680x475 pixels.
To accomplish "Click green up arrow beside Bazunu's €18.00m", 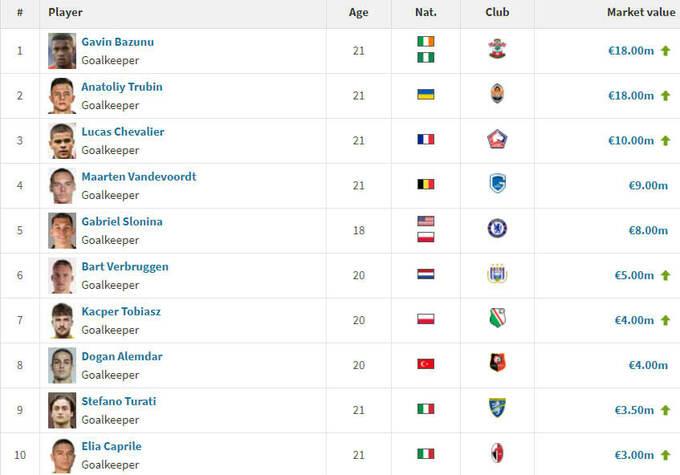I will click(665, 50).
